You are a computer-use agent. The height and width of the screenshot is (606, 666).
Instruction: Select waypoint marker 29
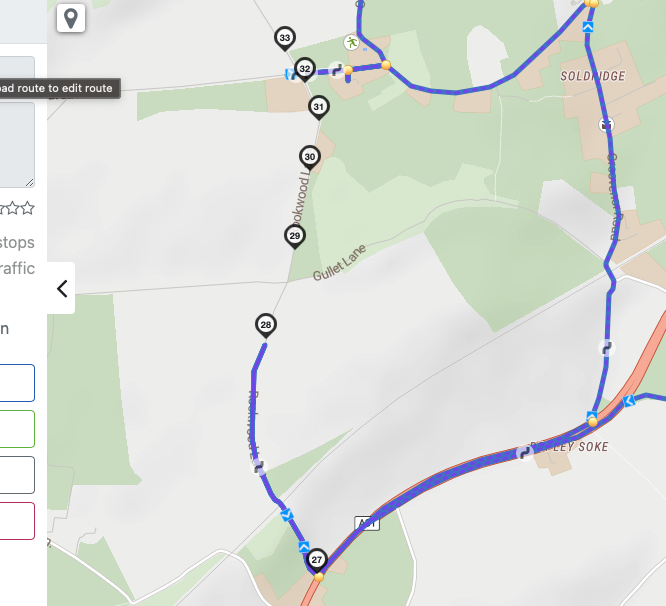pyautogui.click(x=295, y=237)
